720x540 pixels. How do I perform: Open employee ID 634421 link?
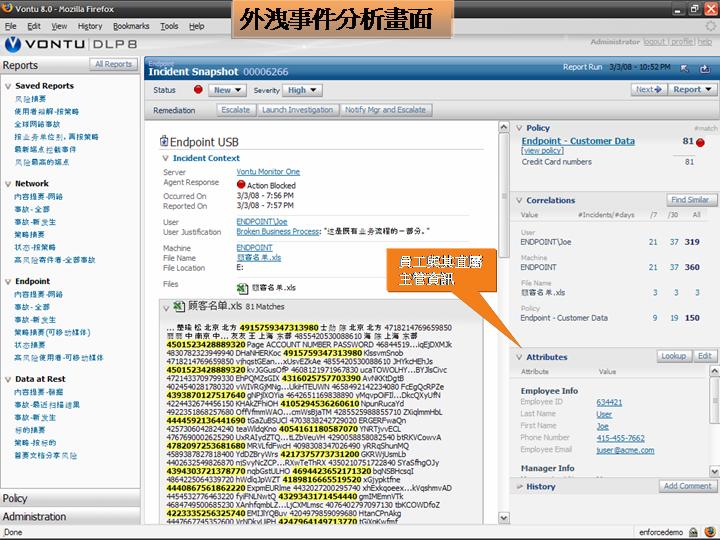pos(609,403)
